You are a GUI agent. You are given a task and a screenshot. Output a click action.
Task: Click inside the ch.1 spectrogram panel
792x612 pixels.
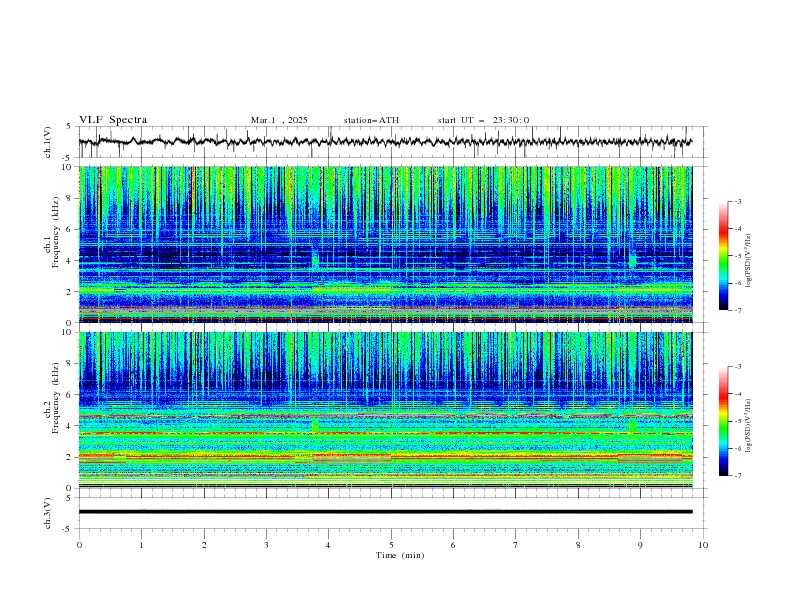(385, 244)
